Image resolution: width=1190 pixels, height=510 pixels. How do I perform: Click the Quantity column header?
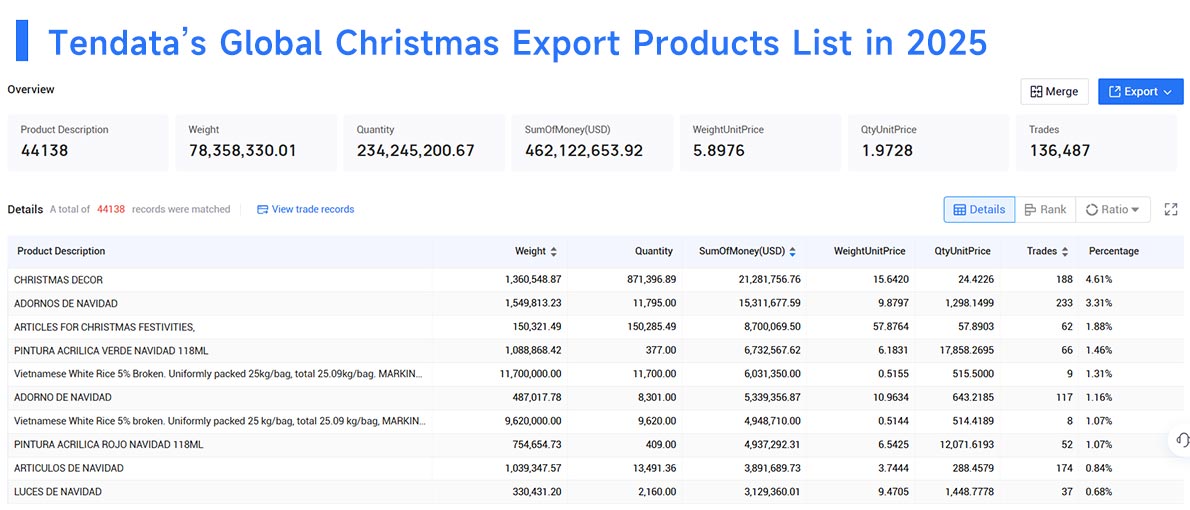click(654, 251)
